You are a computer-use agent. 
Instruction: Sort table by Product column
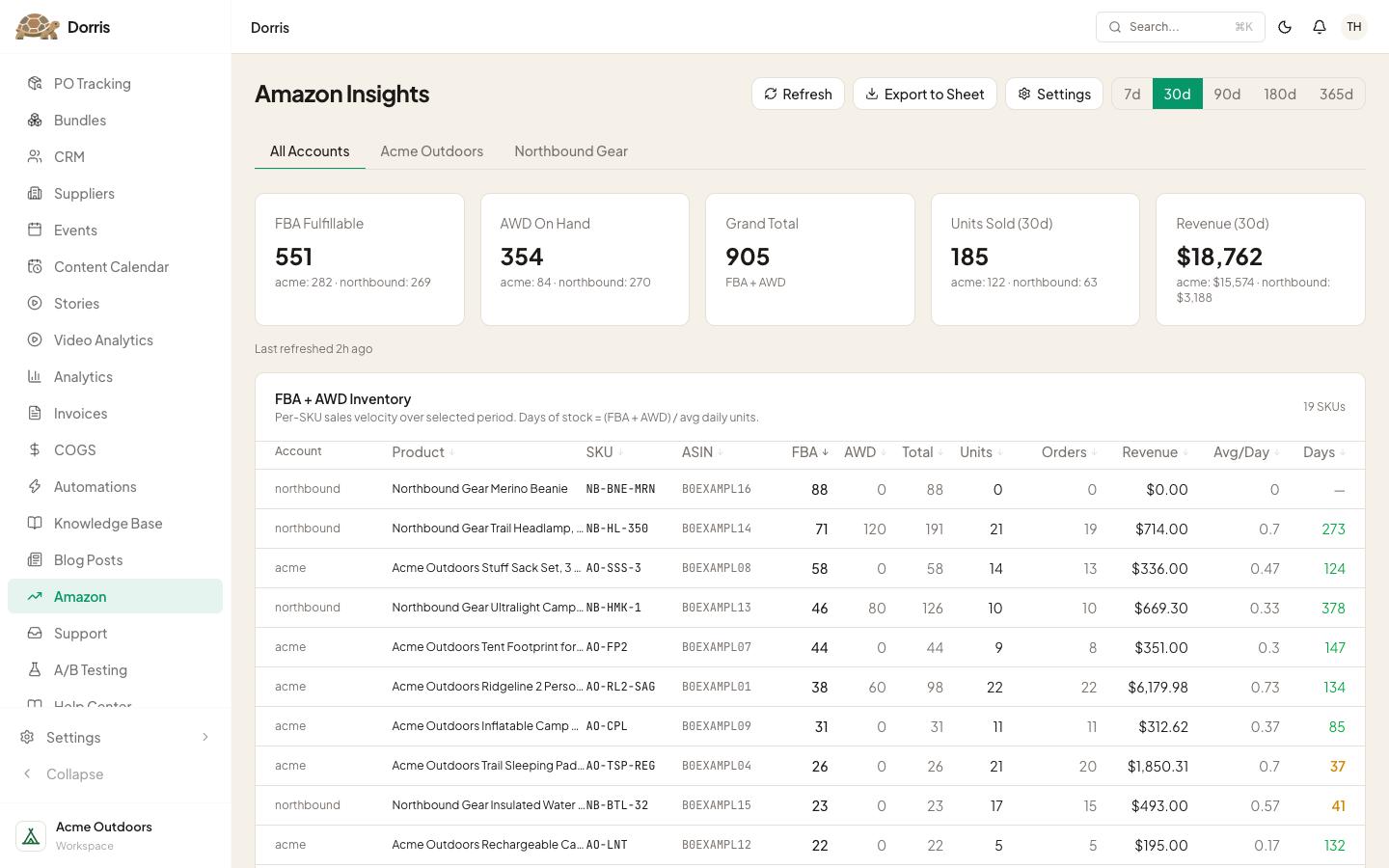(x=422, y=452)
